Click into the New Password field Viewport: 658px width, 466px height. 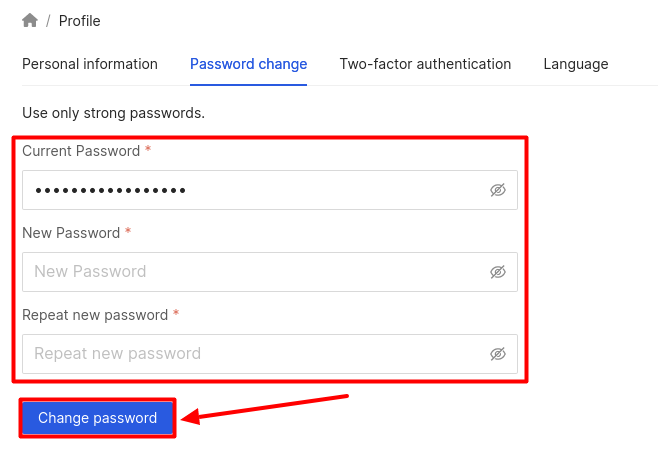[x=250, y=272]
